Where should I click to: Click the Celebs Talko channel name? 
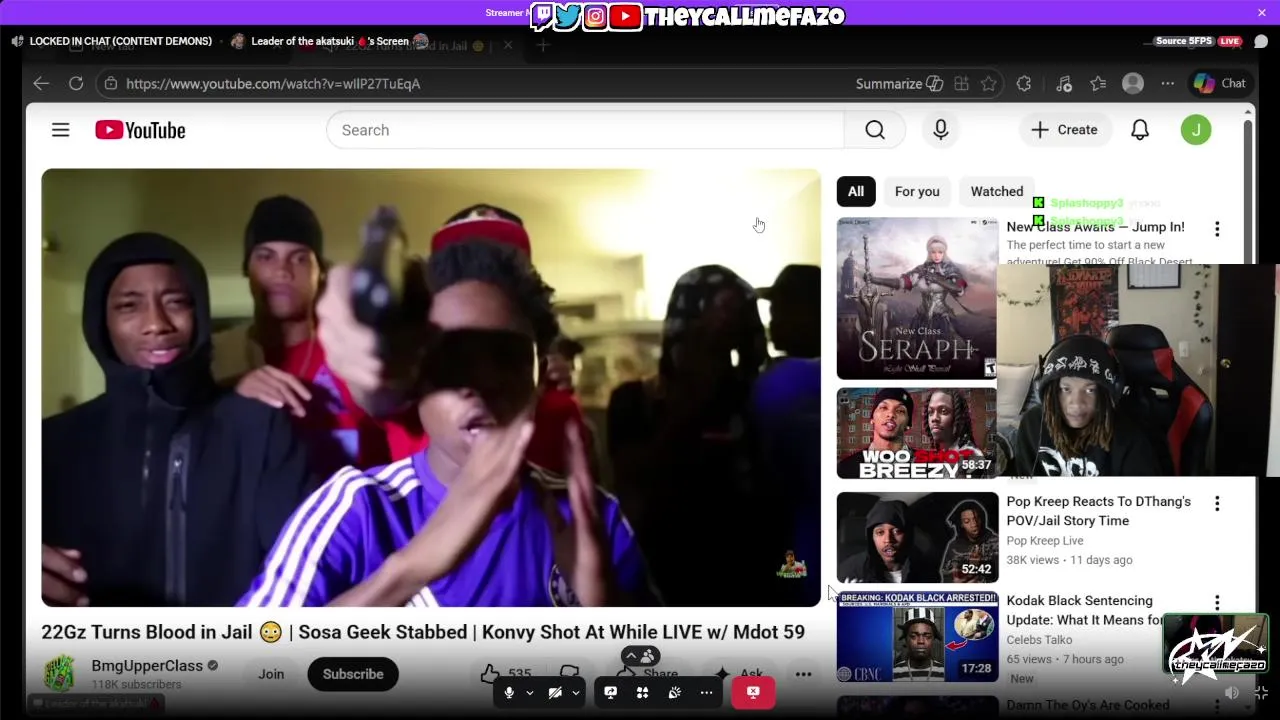coord(1039,640)
